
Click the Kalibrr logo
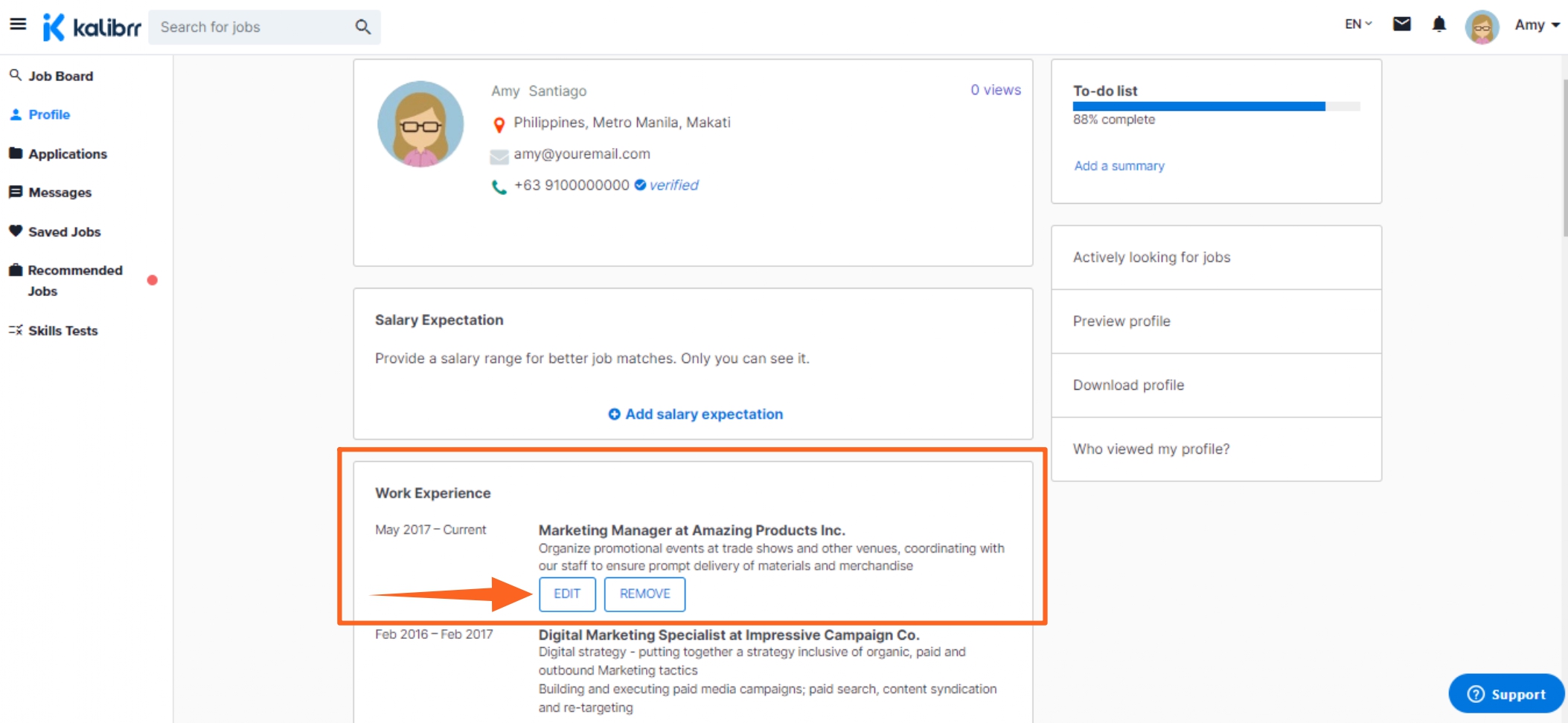pyautogui.click(x=92, y=28)
